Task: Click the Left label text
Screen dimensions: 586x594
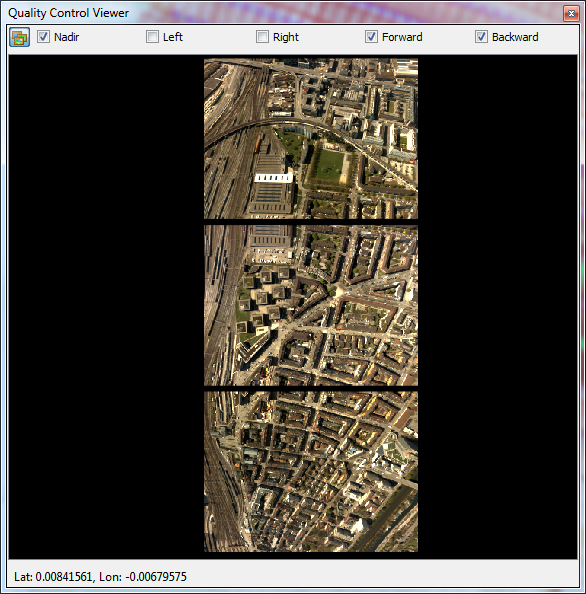Action: pyautogui.click(x=173, y=37)
